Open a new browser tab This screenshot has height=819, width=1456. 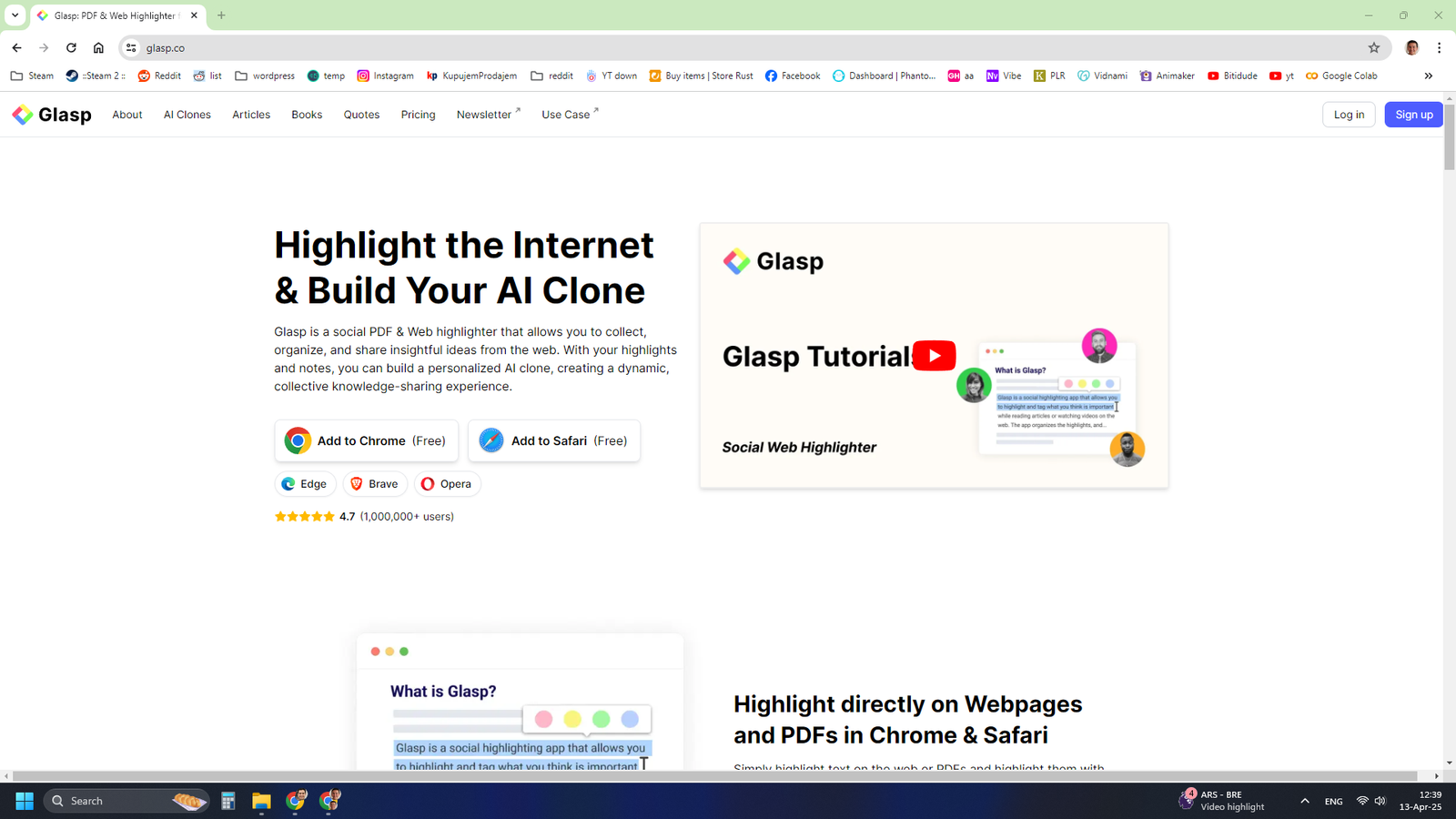(x=221, y=15)
